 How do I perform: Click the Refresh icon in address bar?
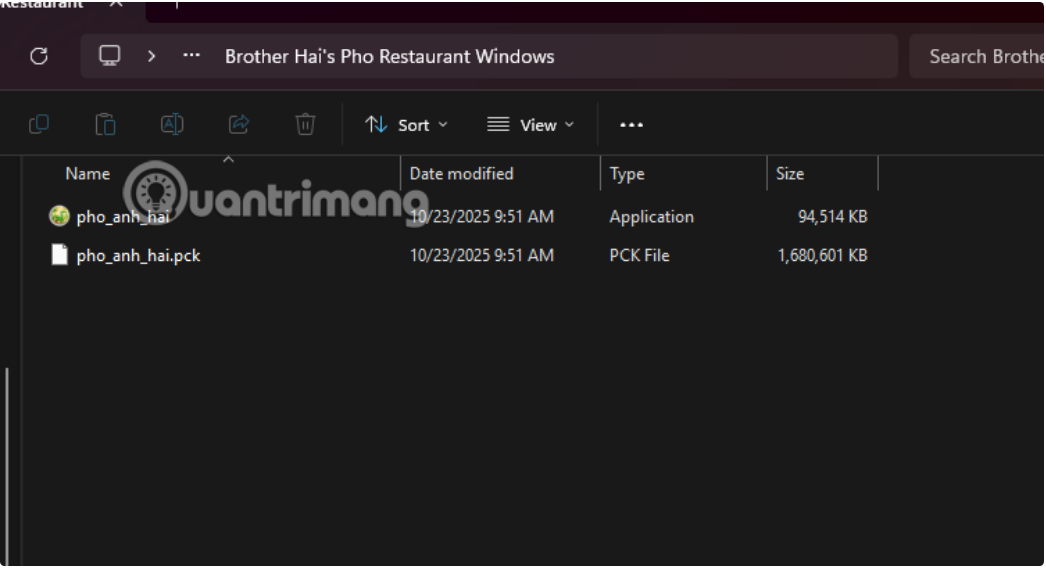pyautogui.click(x=39, y=56)
